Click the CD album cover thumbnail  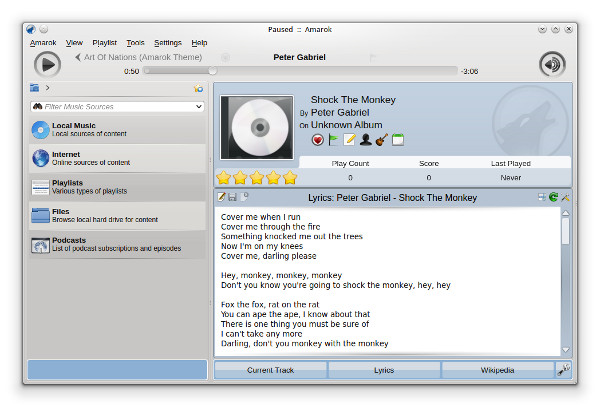(257, 127)
